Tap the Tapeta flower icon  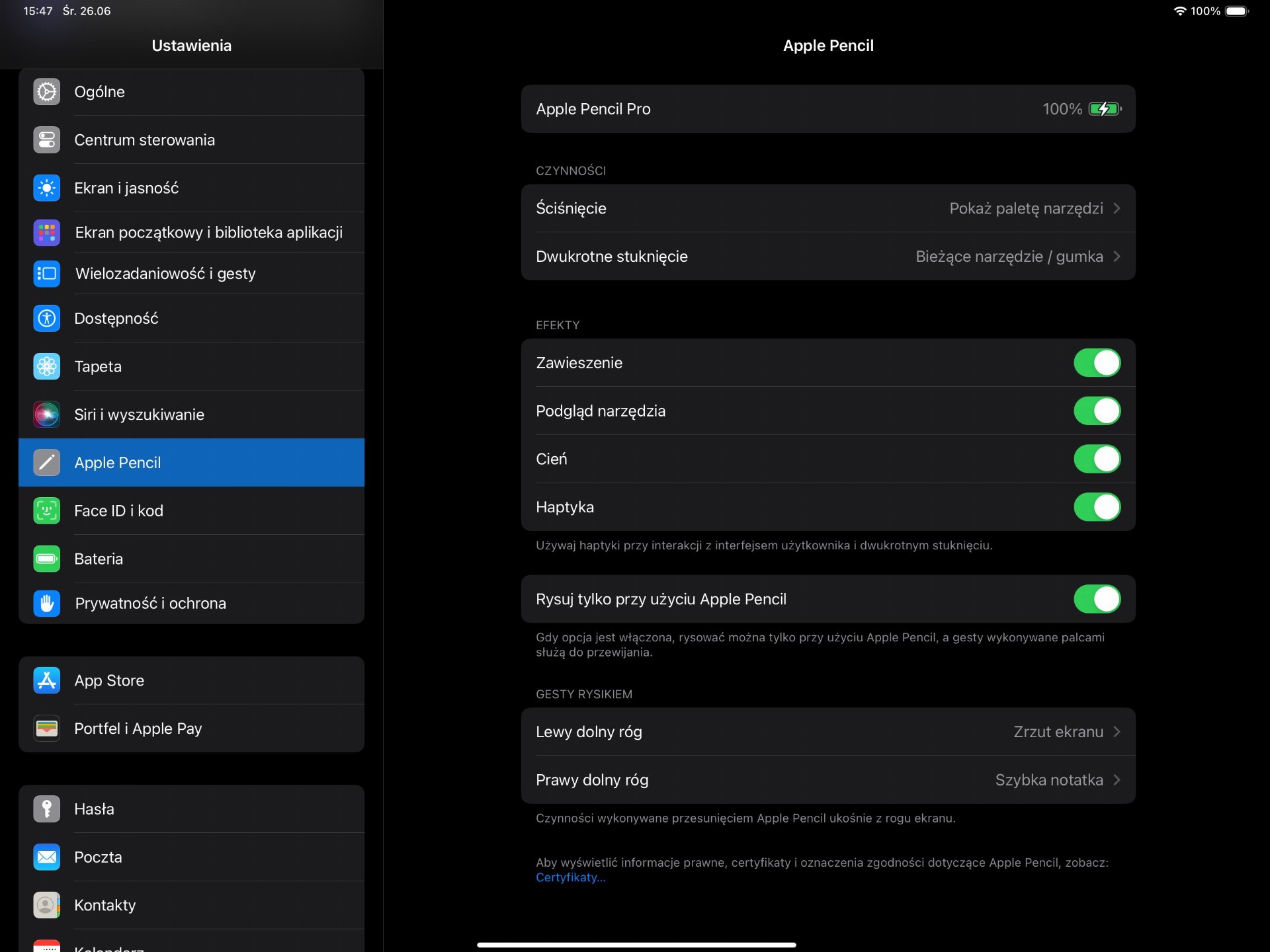pyautogui.click(x=46, y=367)
